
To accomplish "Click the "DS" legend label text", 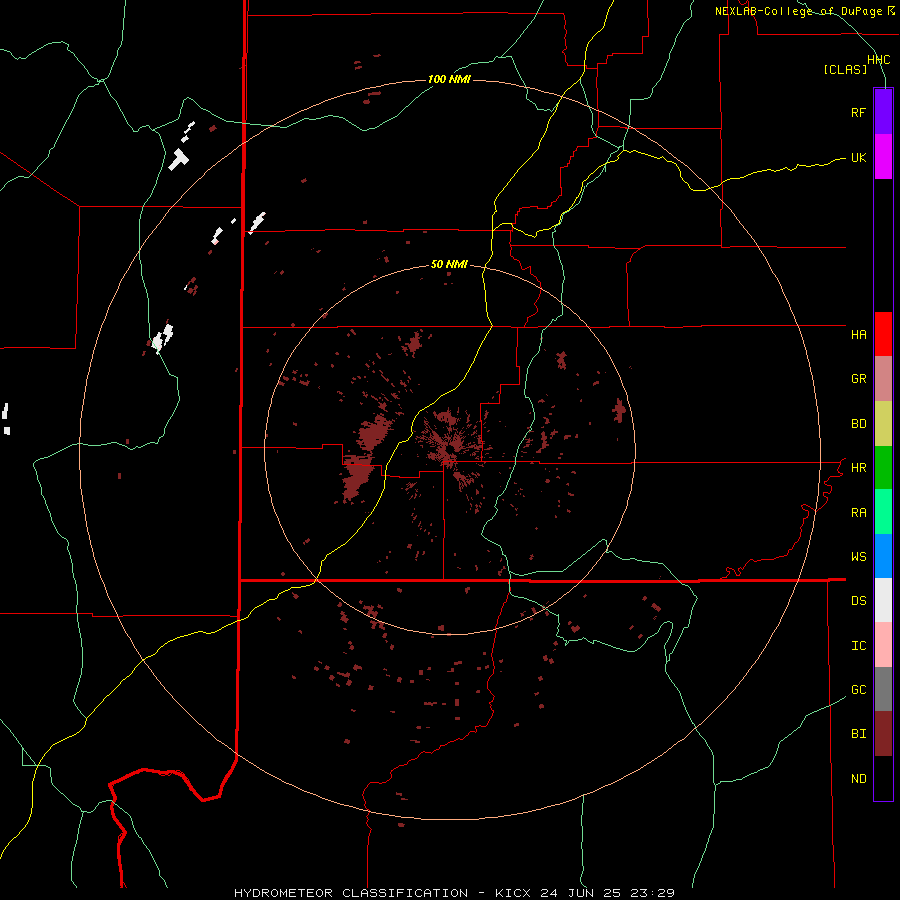I will (858, 601).
